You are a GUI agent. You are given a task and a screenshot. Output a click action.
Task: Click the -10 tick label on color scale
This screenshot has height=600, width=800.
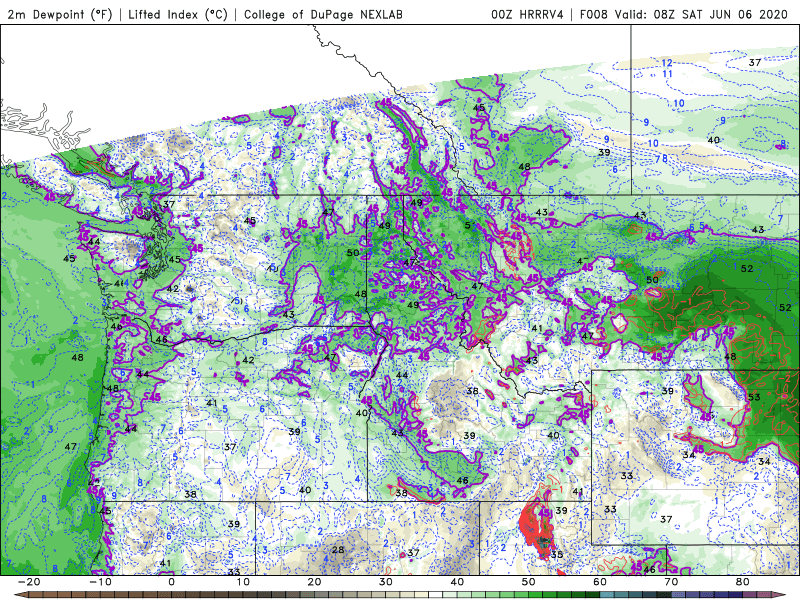click(100, 582)
